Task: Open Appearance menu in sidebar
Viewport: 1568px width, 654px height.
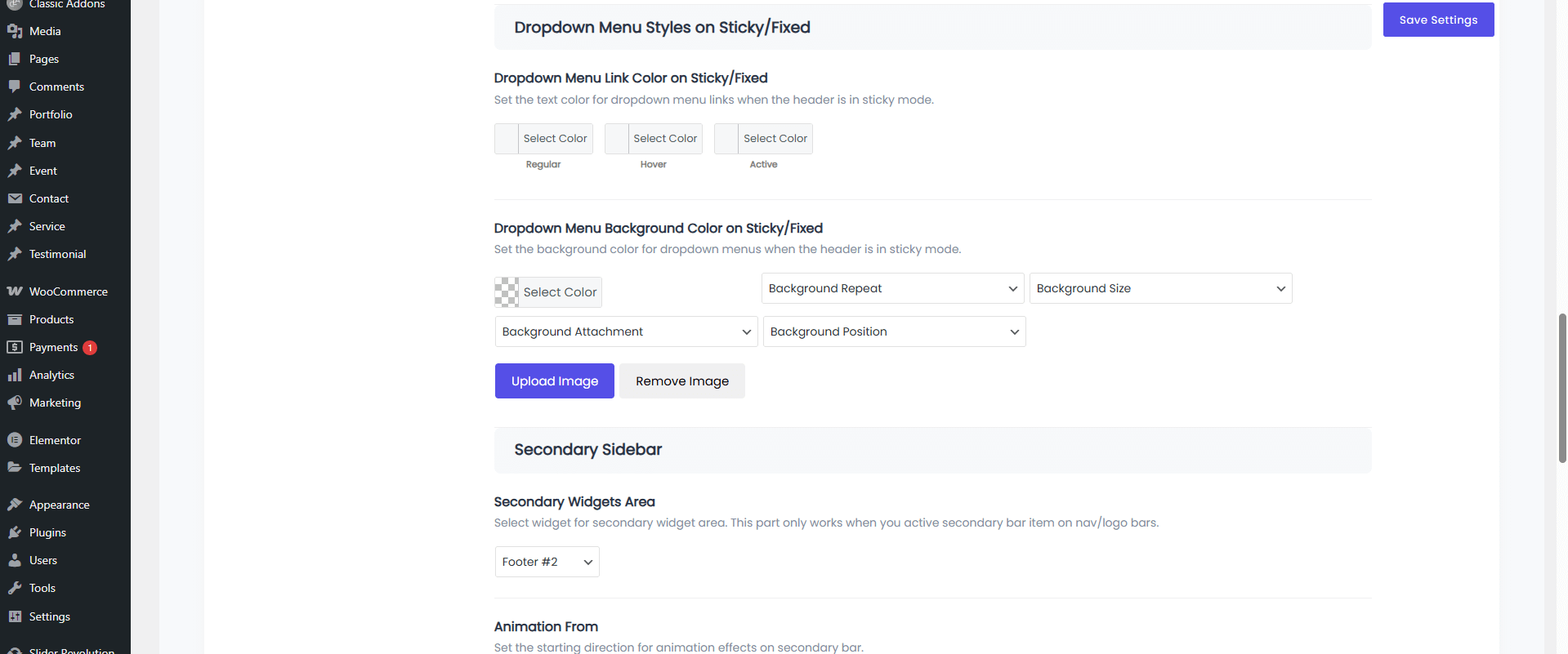Action: click(x=59, y=505)
